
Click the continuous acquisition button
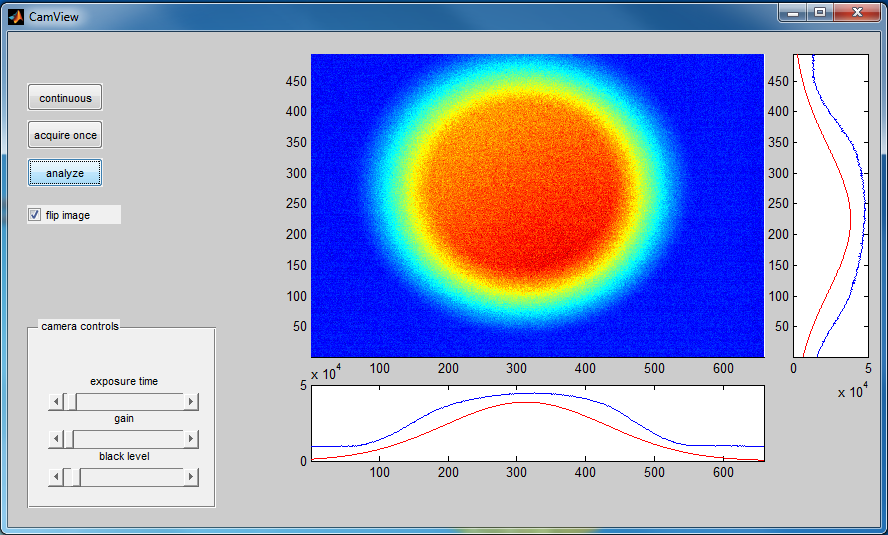(65, 98)
